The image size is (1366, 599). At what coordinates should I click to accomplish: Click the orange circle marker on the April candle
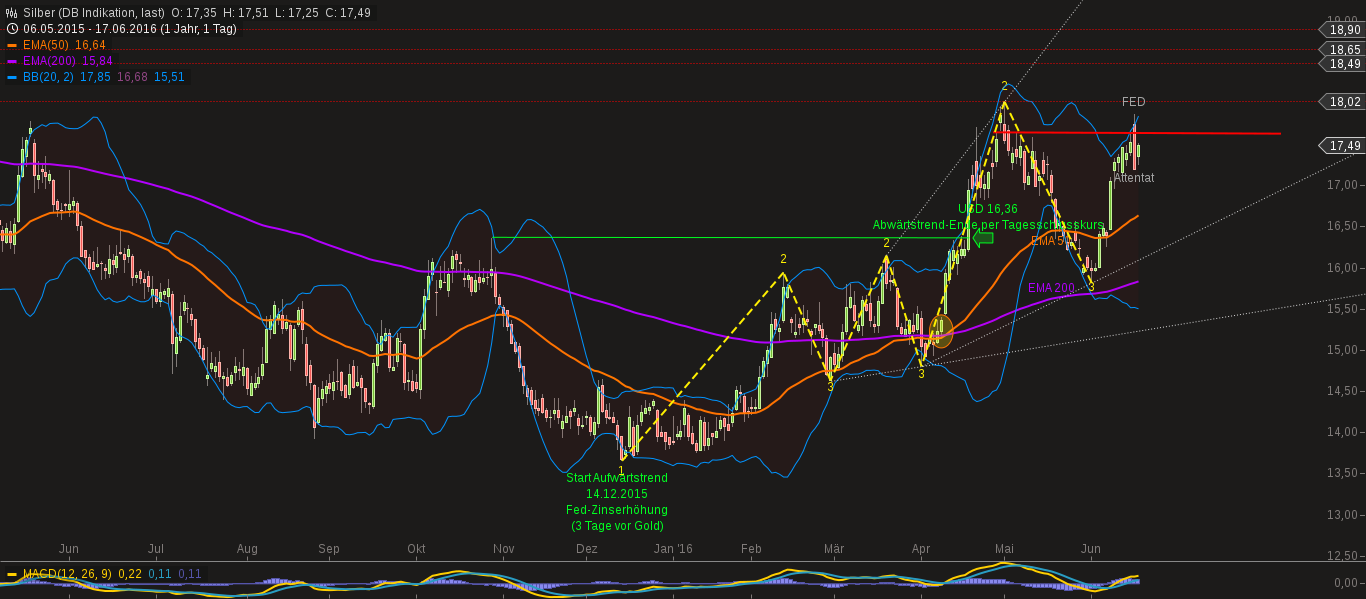coord(940,331)
